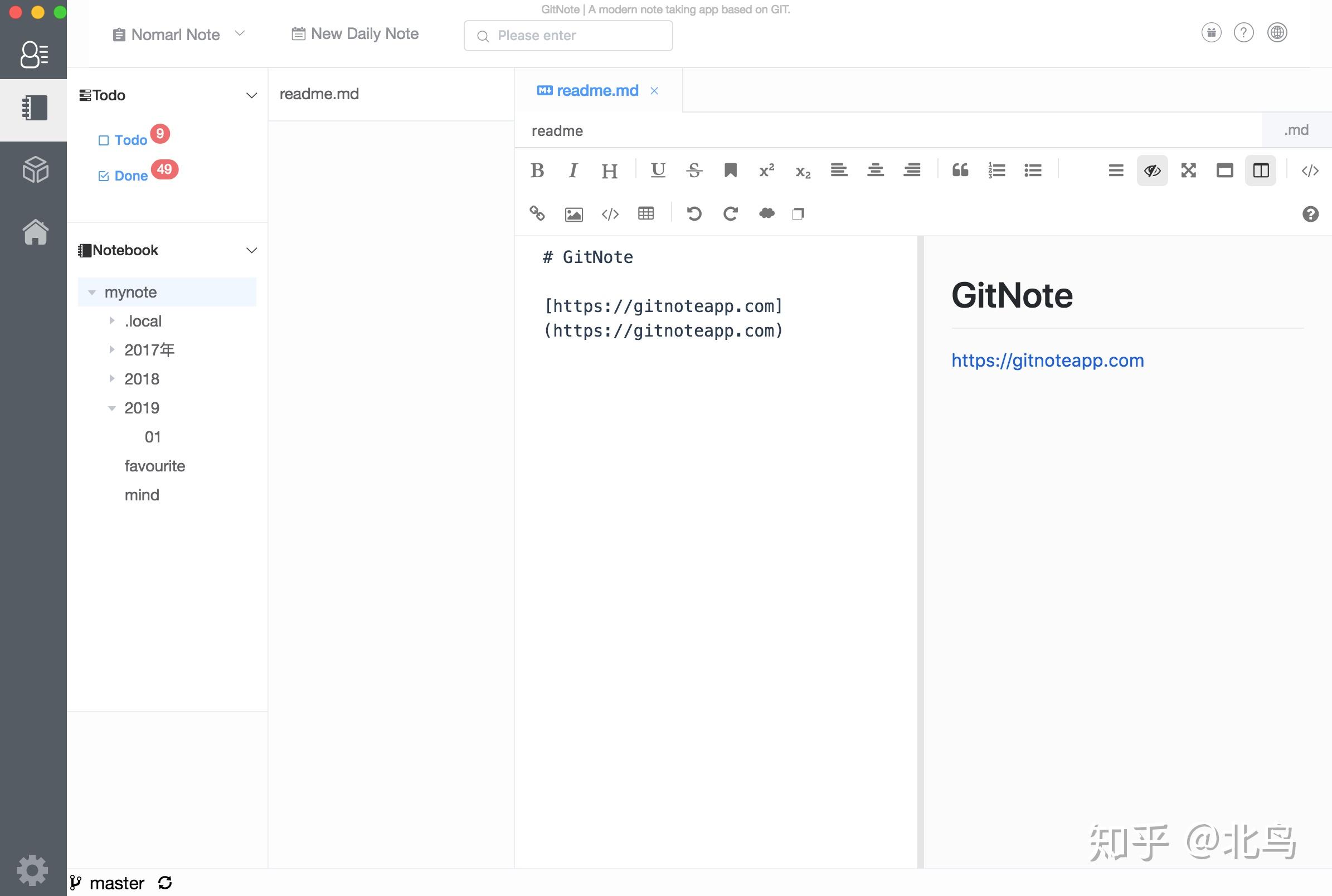Switch to the readme.md tab
The width and height of the screenshot is (1332, 896).
(596, 90)
